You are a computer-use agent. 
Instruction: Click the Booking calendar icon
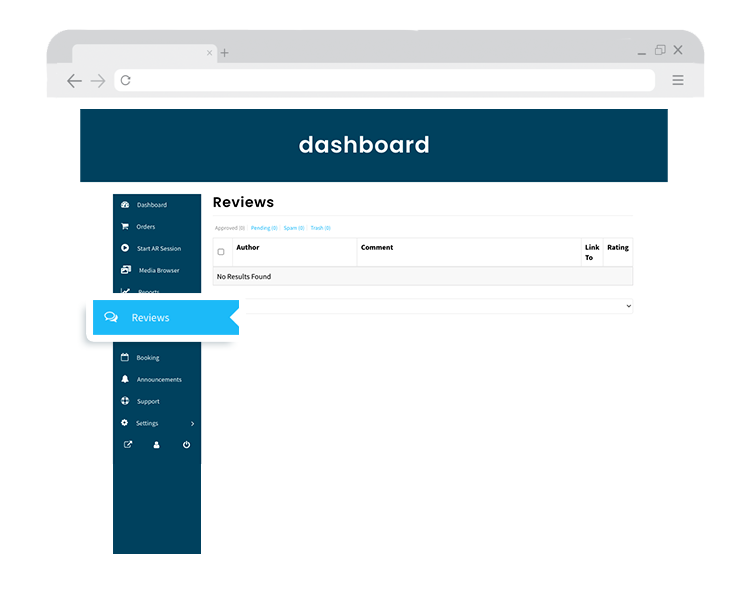(x=125, y=357)
